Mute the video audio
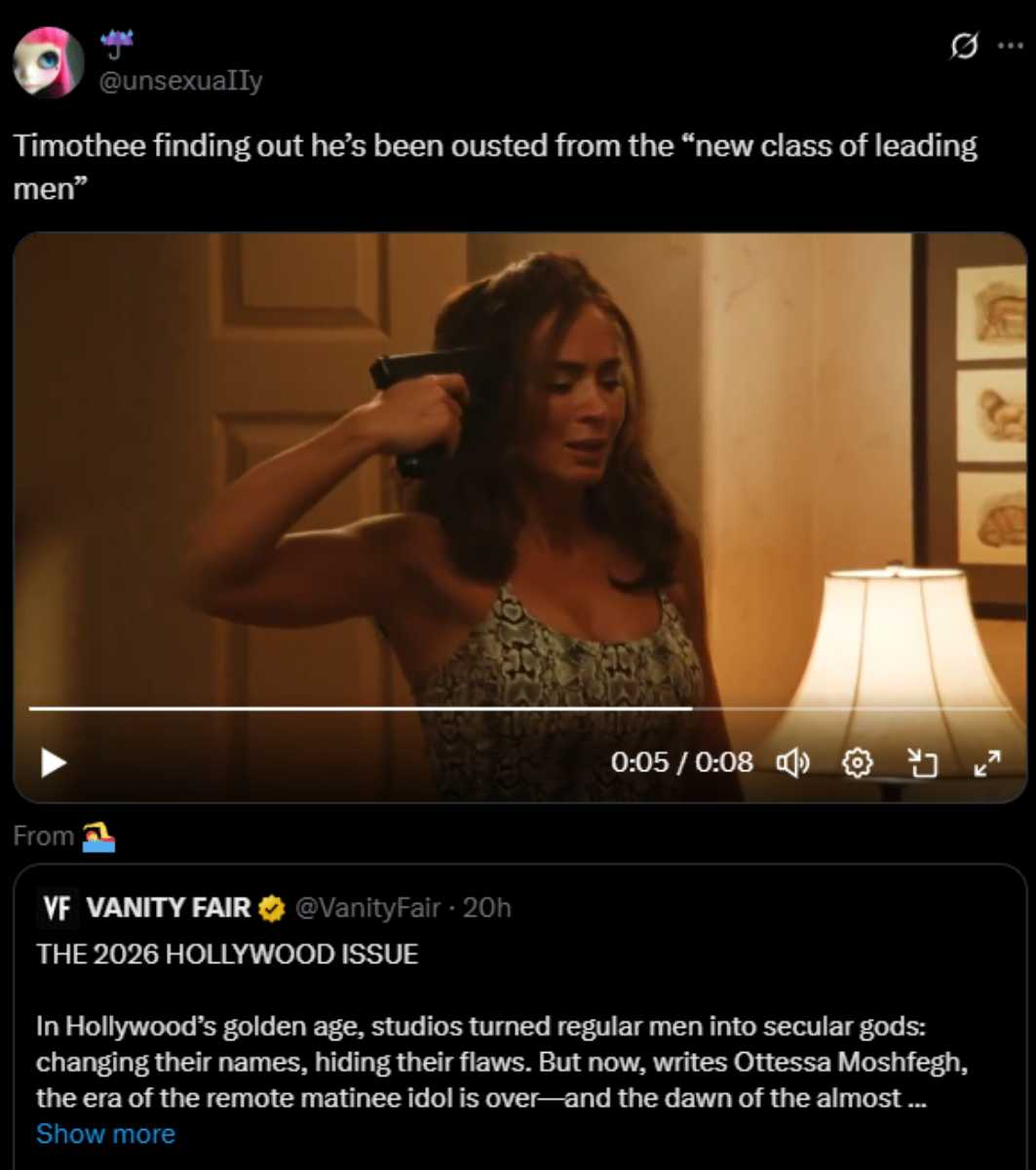 [x=795, y=763]
